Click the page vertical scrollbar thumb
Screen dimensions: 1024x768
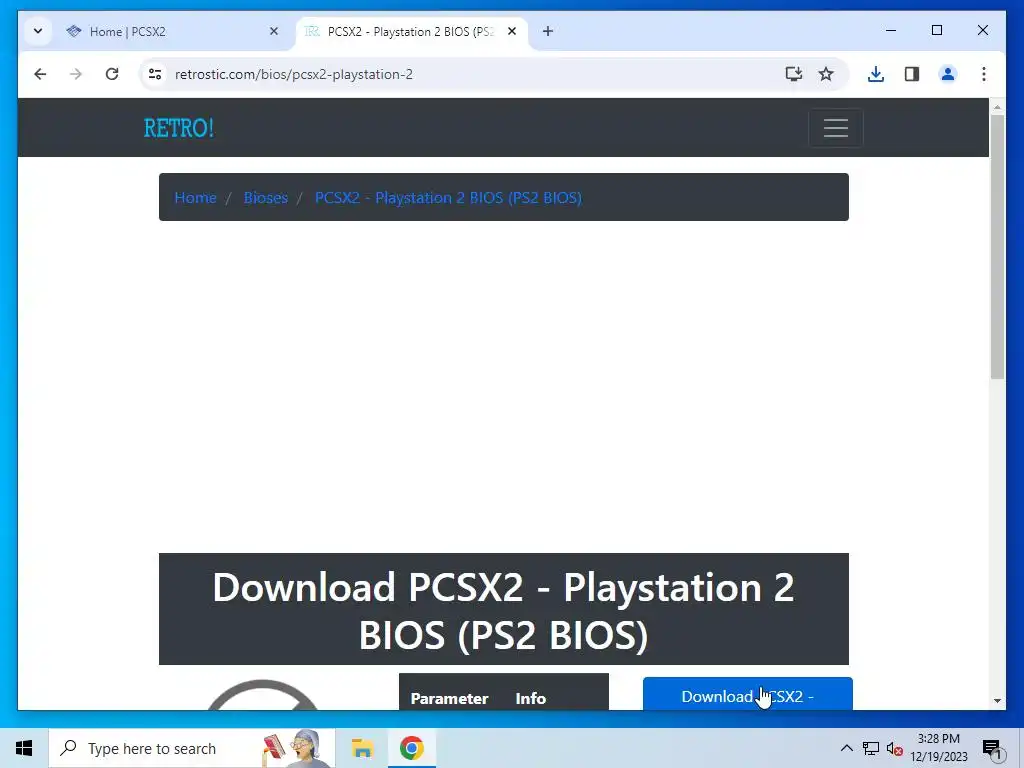click(x=997, y=247)
